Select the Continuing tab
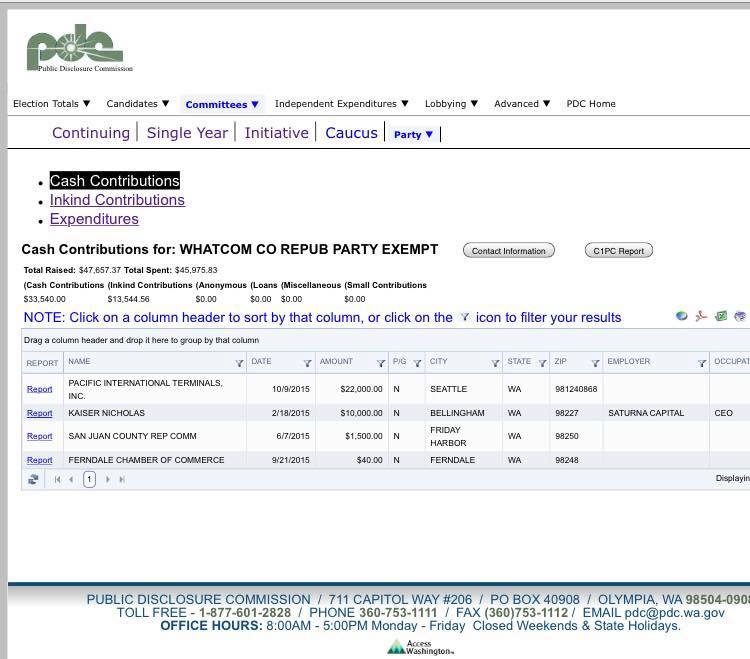Viewport: 750px width, 659px height. coord(90,133)
